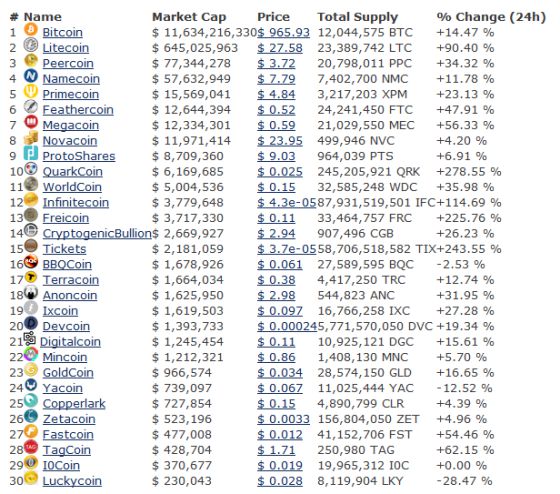
Task: Click the Total Supply column header
Action: pos(358,17)
